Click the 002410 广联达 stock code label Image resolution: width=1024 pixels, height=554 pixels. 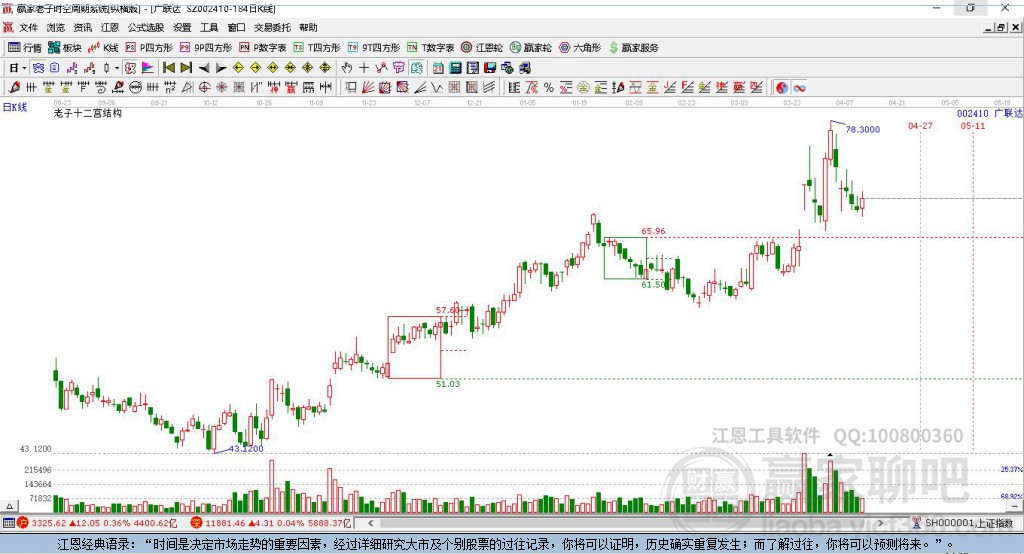tap(989, 113)
